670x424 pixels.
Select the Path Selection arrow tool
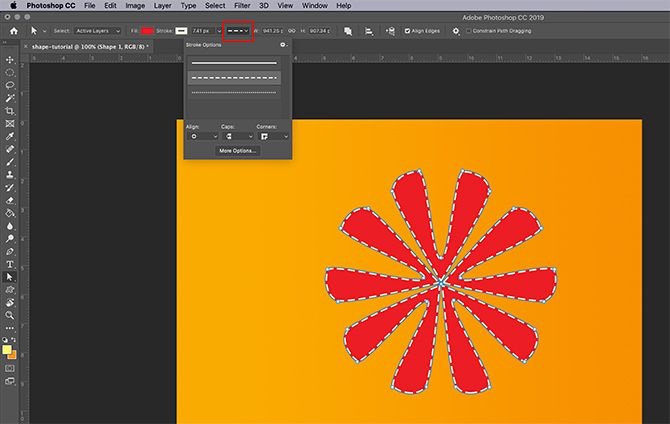coord(10,277)
